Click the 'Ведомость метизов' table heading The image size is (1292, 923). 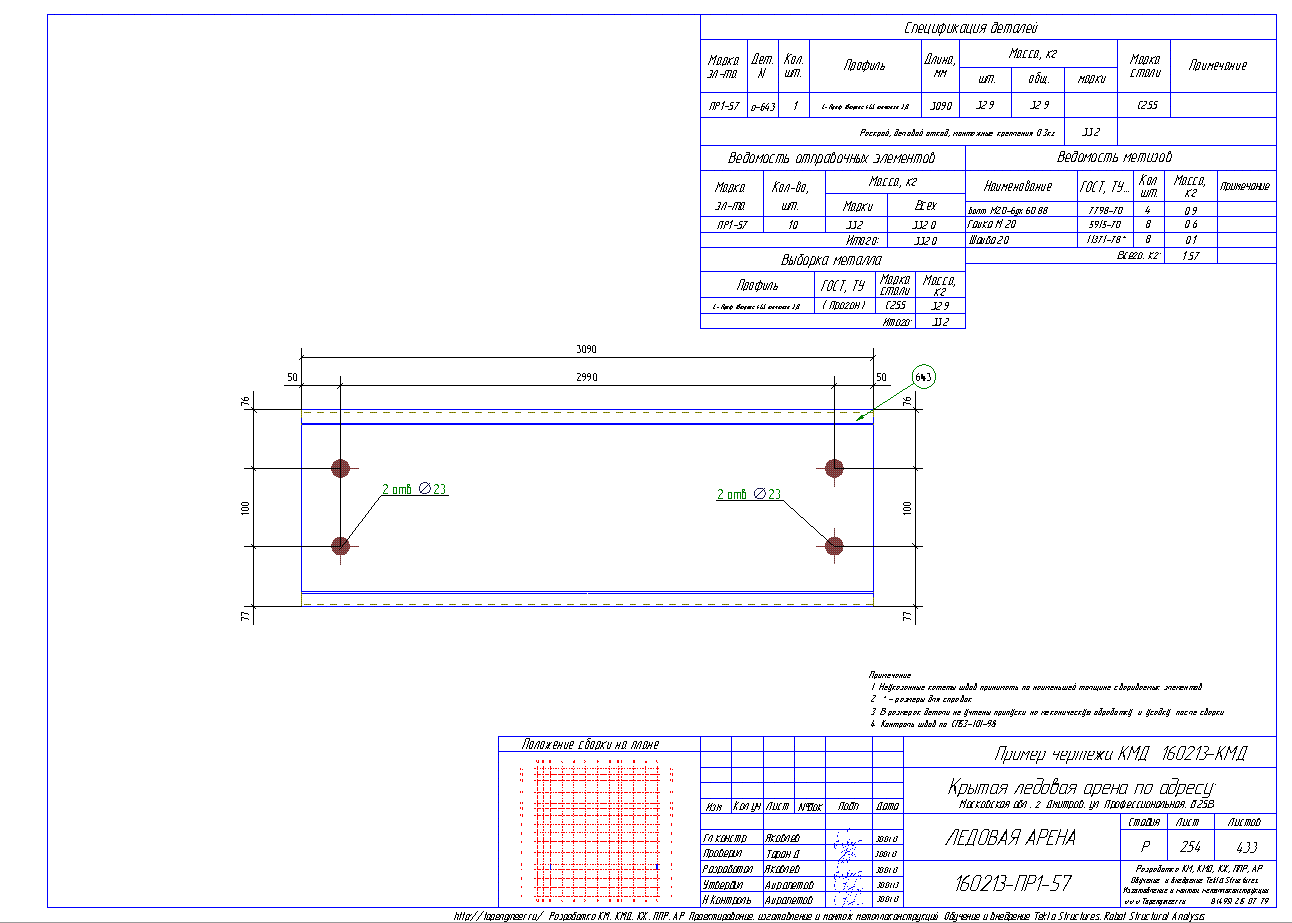point(1114,157)
